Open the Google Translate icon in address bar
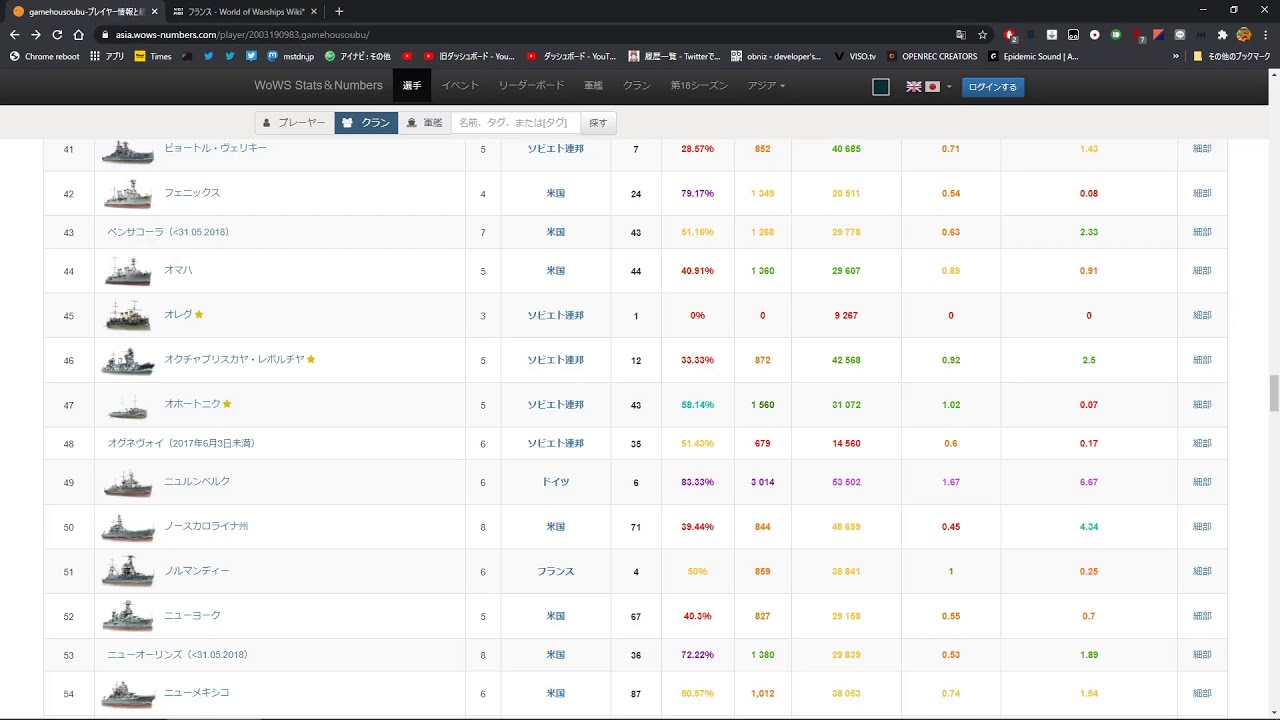1280x720 pixels. [961, 34]
